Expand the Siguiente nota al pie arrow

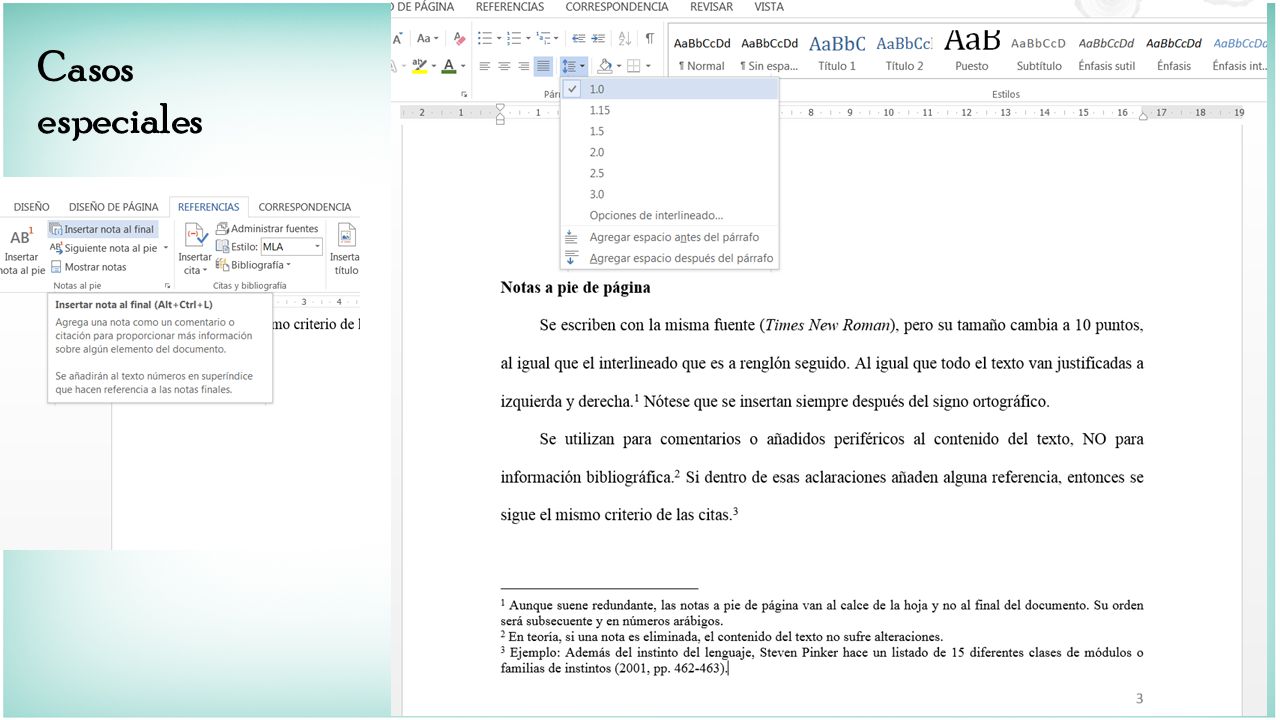[x=166, y=248]
